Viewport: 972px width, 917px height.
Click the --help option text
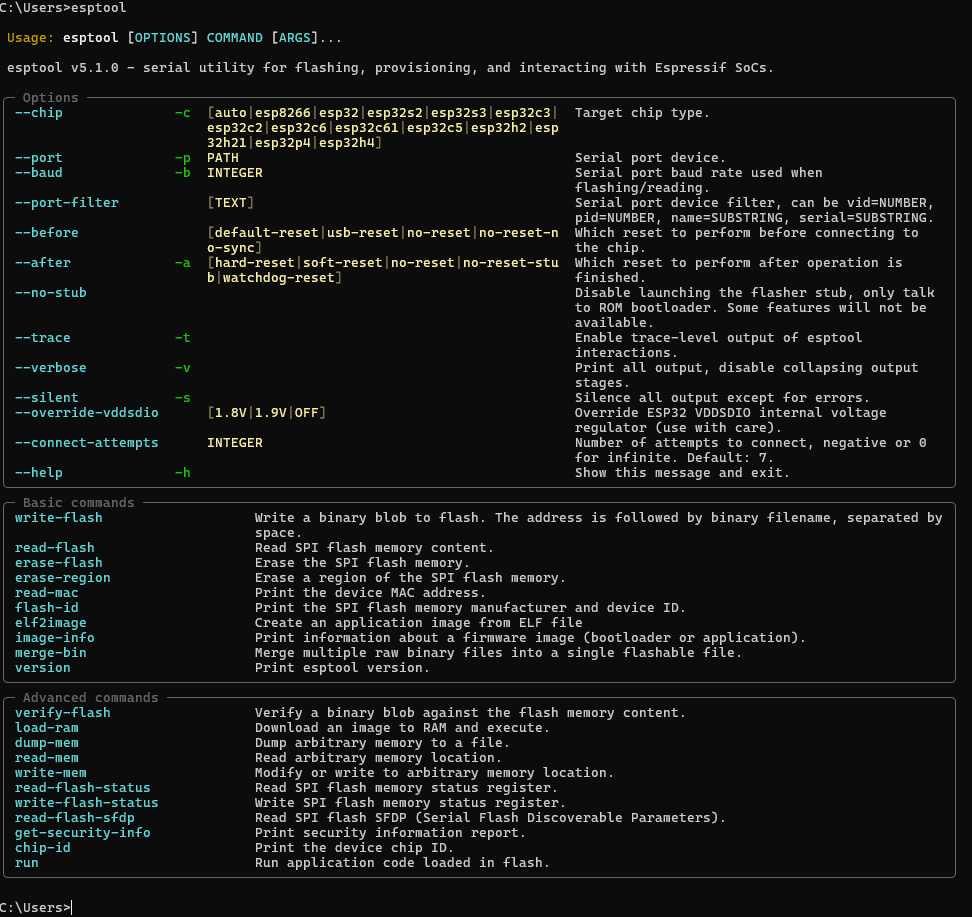(x=38, y=473)
